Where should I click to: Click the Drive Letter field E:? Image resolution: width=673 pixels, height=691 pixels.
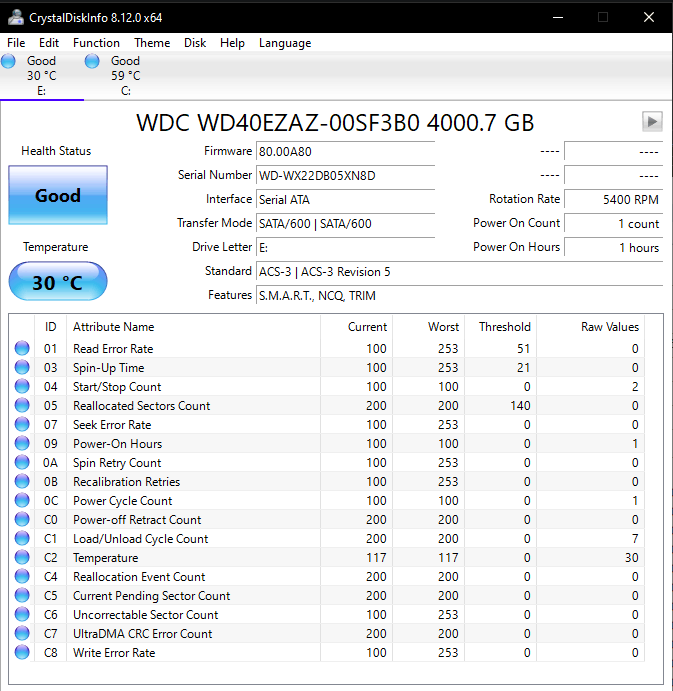click(x=346, y=248)
